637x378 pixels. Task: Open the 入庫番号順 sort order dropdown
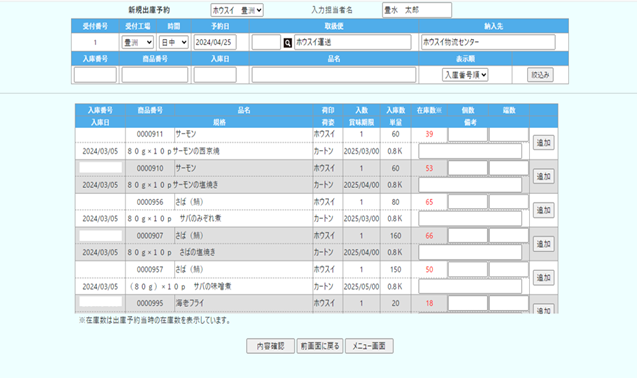(465, 75)
